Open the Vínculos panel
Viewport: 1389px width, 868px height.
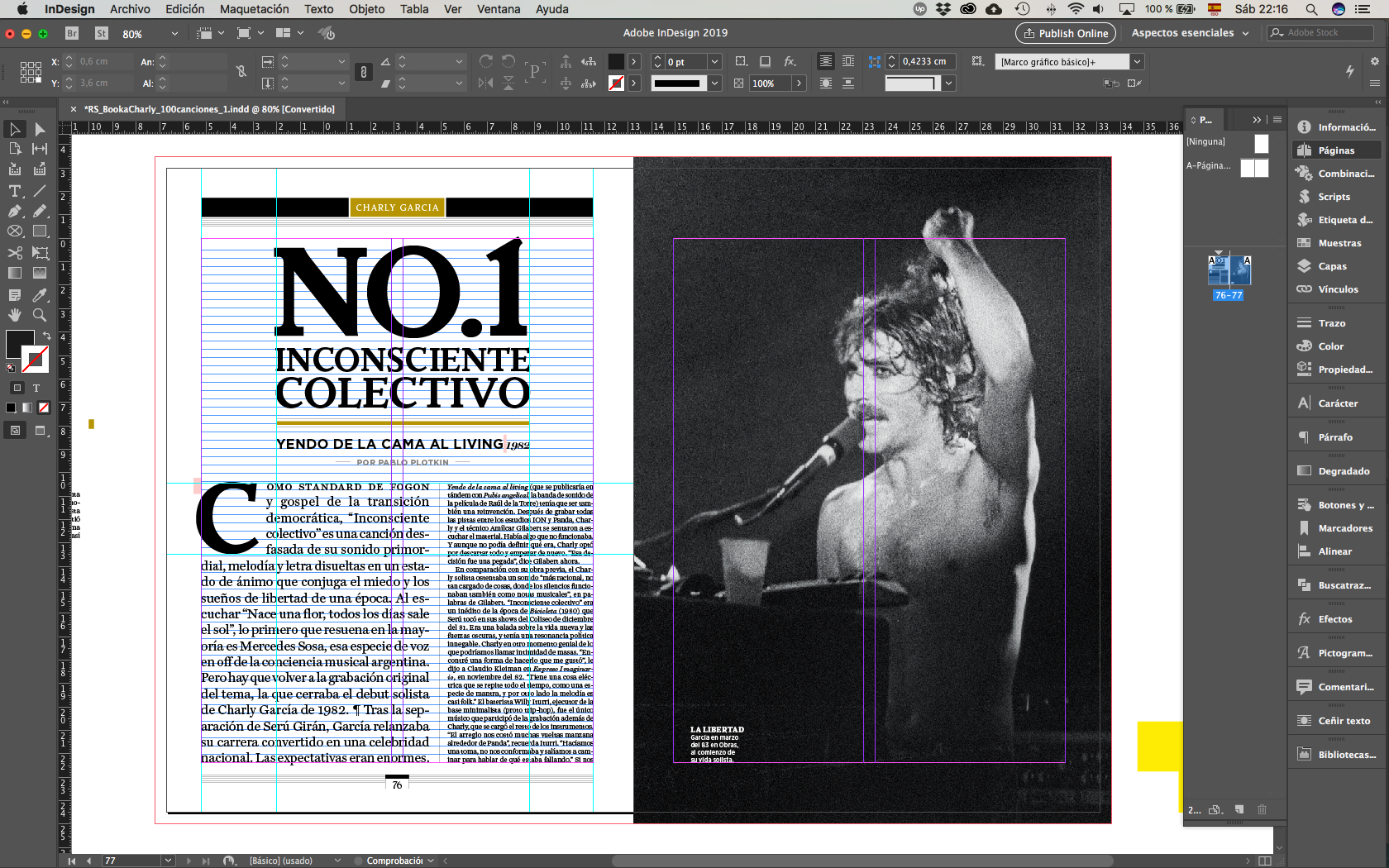point(1338,289)
